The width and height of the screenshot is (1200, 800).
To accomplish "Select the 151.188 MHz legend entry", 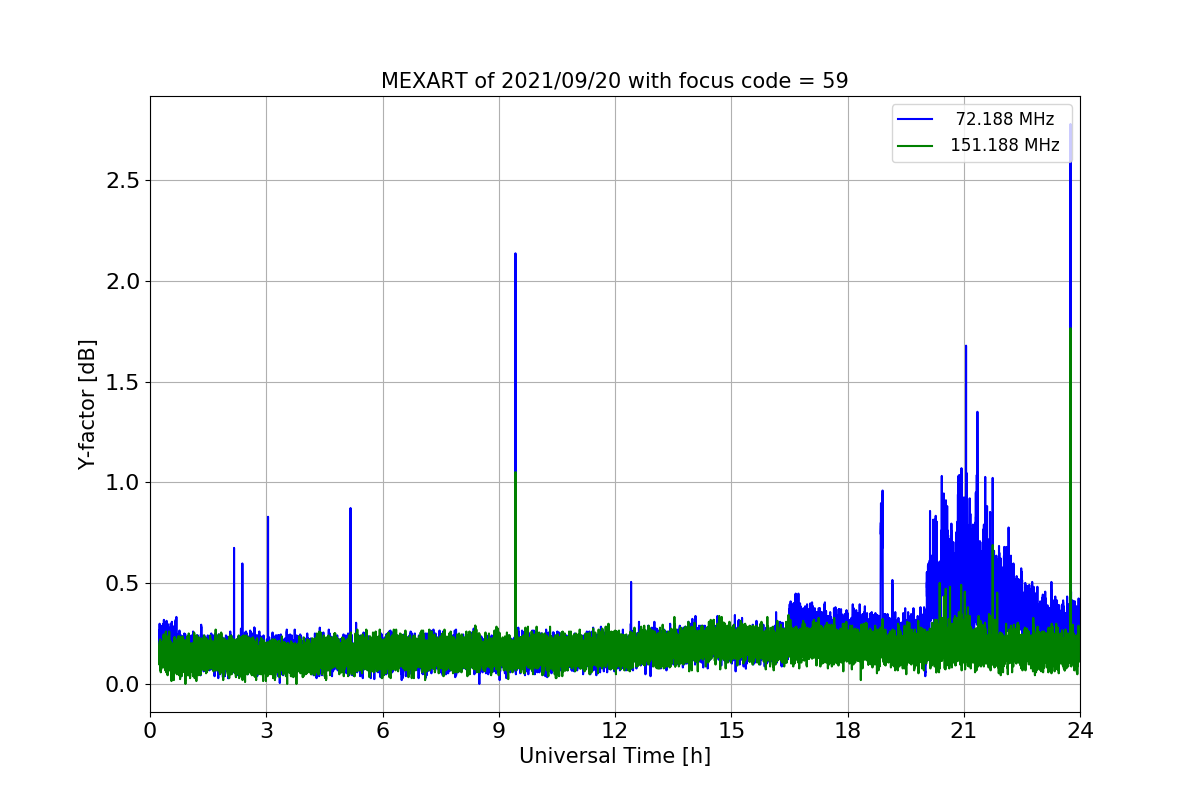I will [978, 145].
